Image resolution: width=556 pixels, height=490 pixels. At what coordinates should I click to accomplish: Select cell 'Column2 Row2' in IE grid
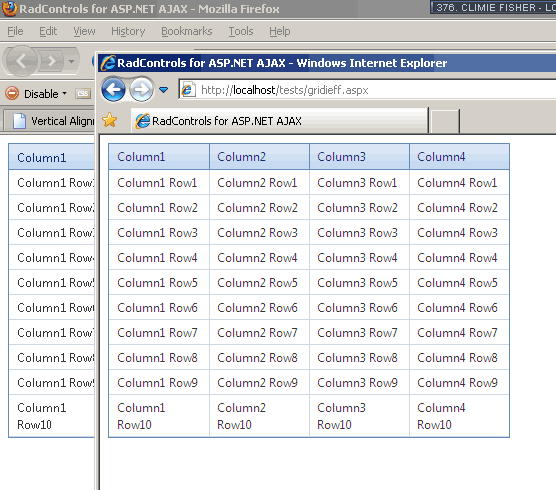coord(259,207)
